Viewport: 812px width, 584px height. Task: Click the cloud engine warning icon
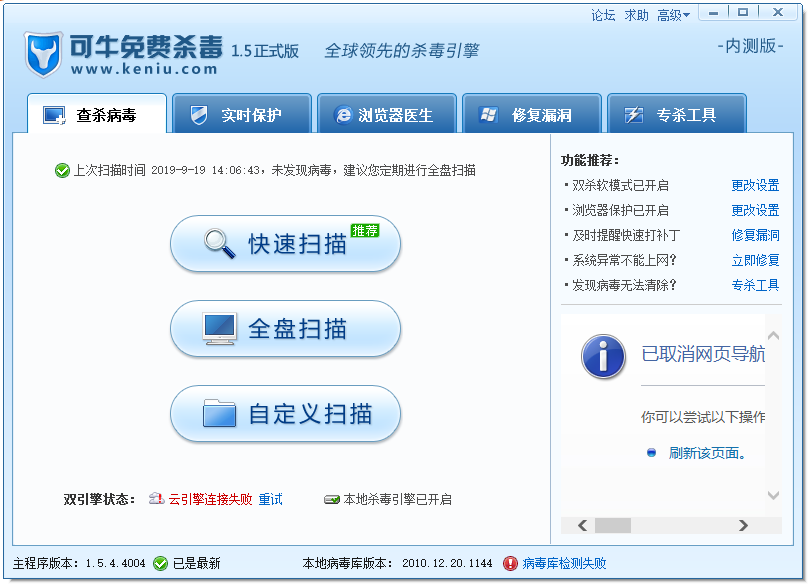tap(156, 499)
